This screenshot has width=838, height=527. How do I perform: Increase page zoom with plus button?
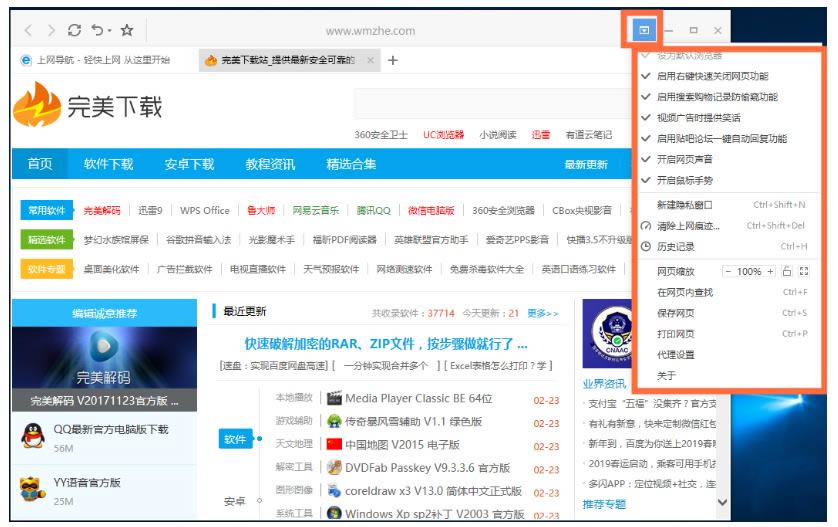click(x=770, y=272)
